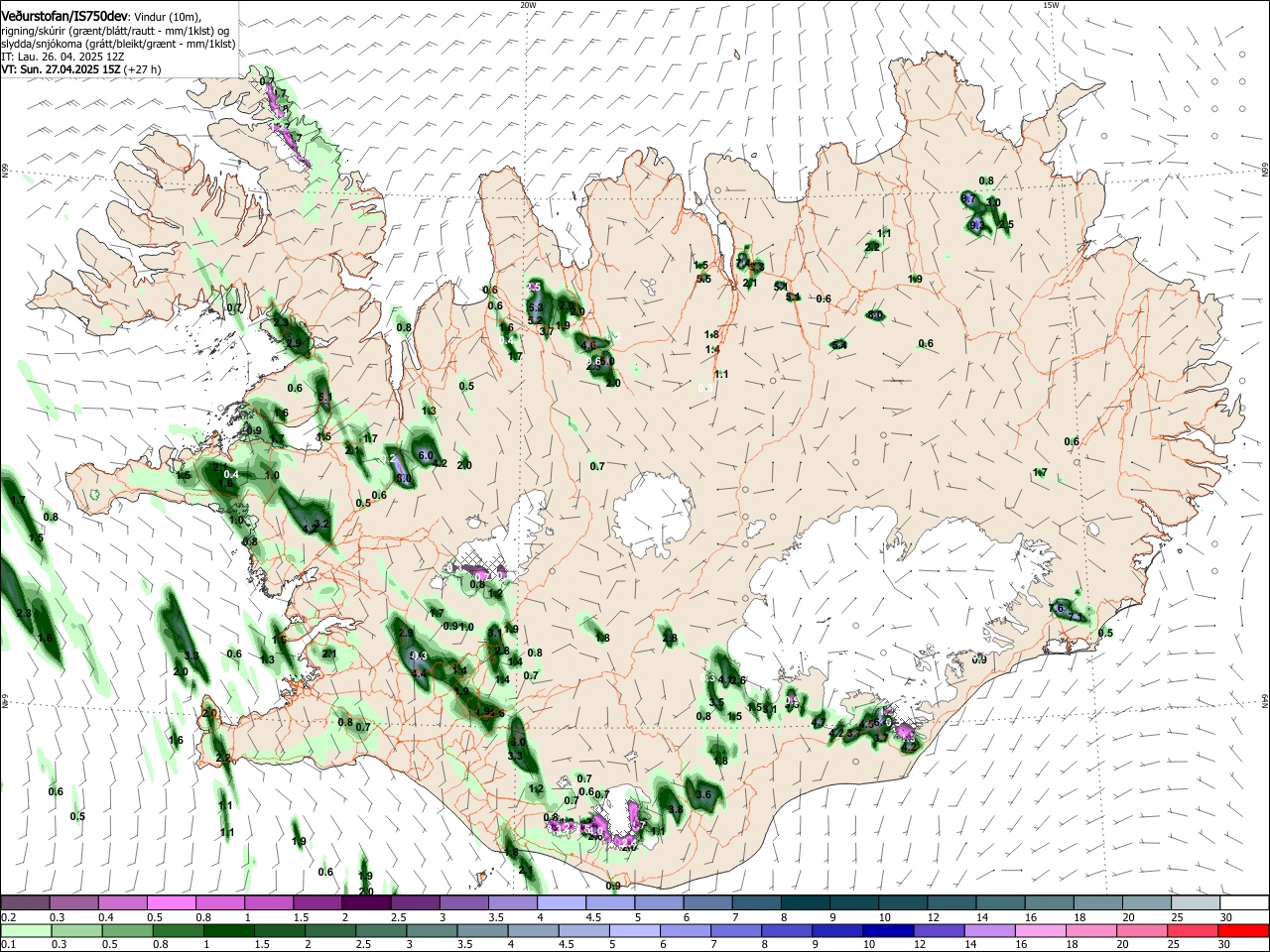Pick the lower legend swatch starting at 7

[x=734, y=930]
